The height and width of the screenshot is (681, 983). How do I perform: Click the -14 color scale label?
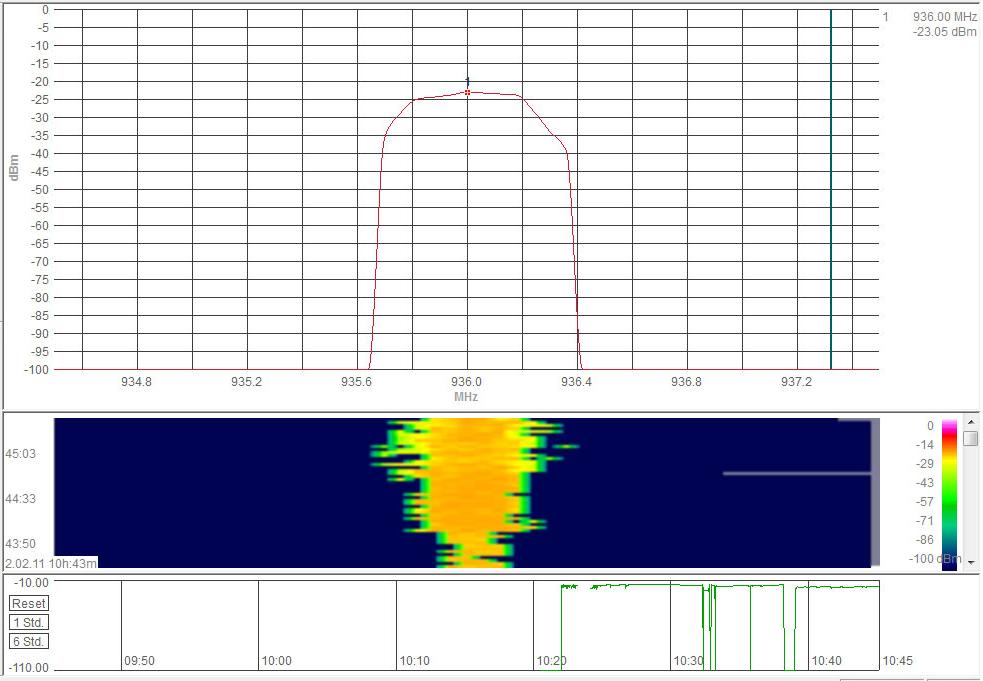(925, 445)
